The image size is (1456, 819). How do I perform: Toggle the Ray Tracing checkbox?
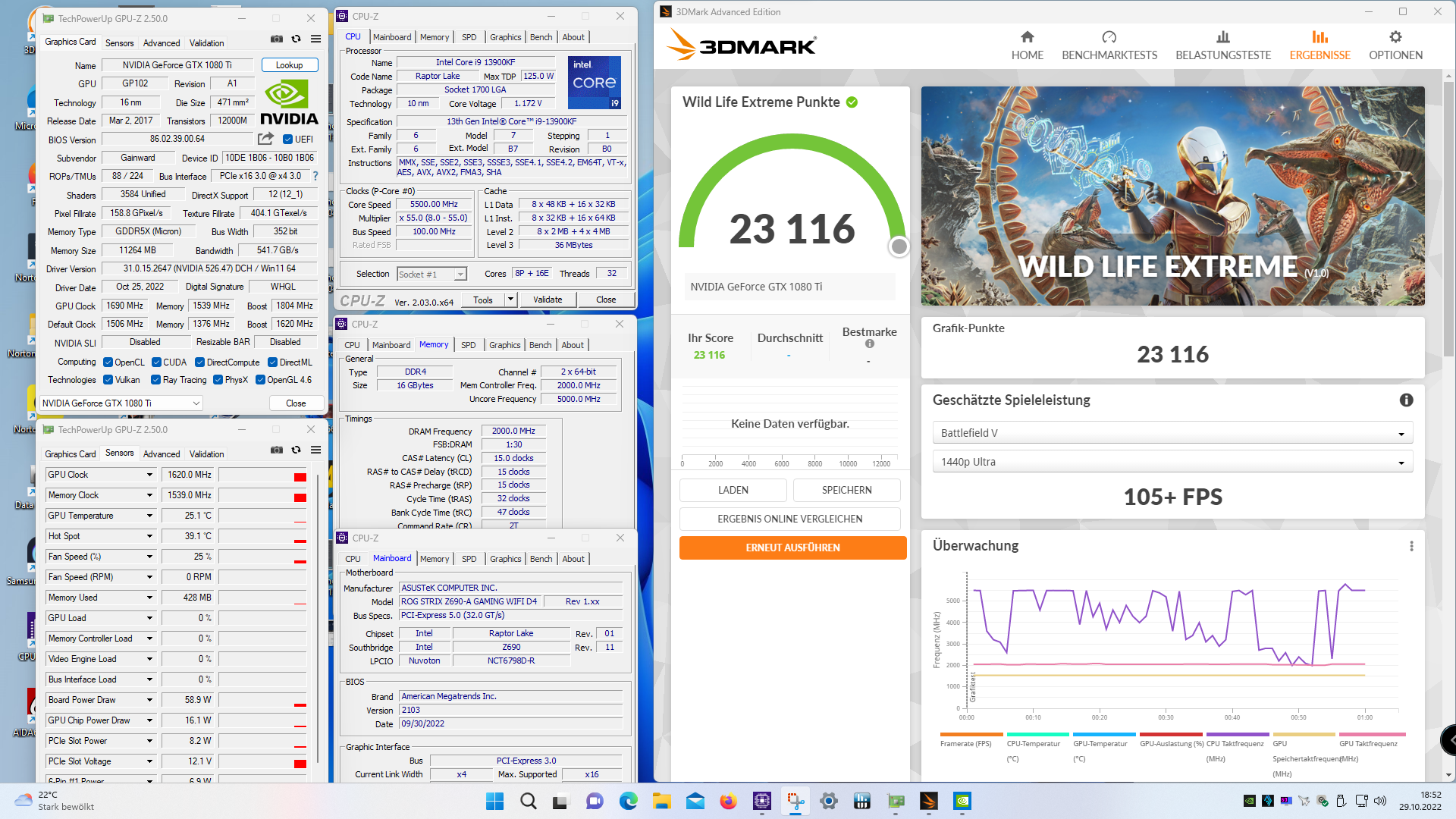(155, 380)
